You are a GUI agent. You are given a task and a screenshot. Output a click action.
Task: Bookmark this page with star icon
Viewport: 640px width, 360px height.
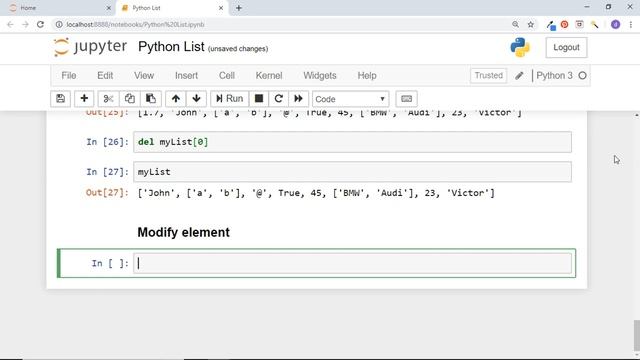531,24
